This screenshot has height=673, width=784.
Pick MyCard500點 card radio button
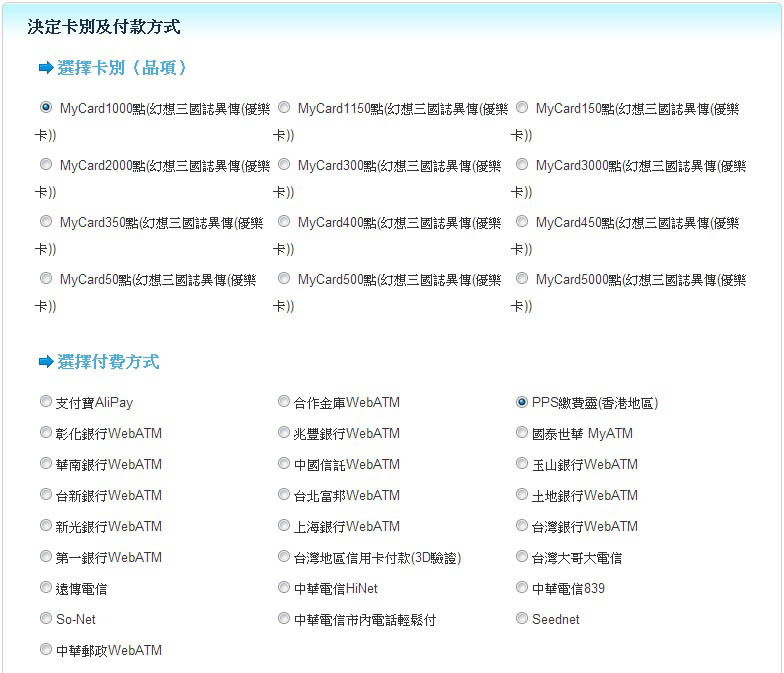click(284, 278)
